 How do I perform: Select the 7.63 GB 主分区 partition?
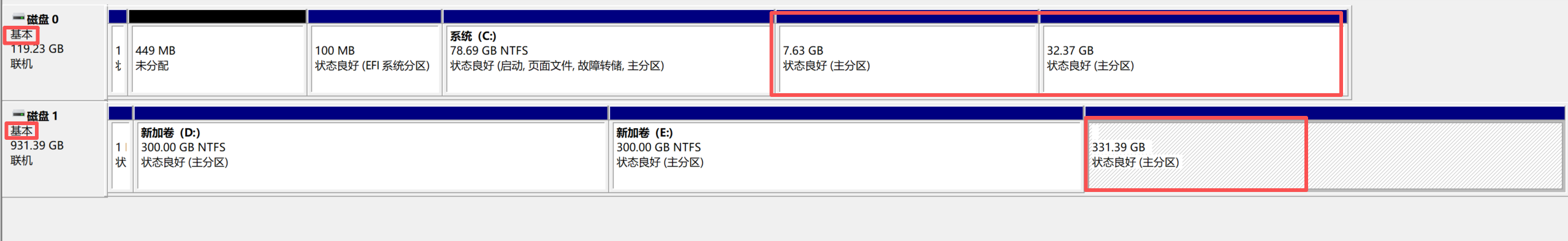pyautogui.click(x=907, y=59)
